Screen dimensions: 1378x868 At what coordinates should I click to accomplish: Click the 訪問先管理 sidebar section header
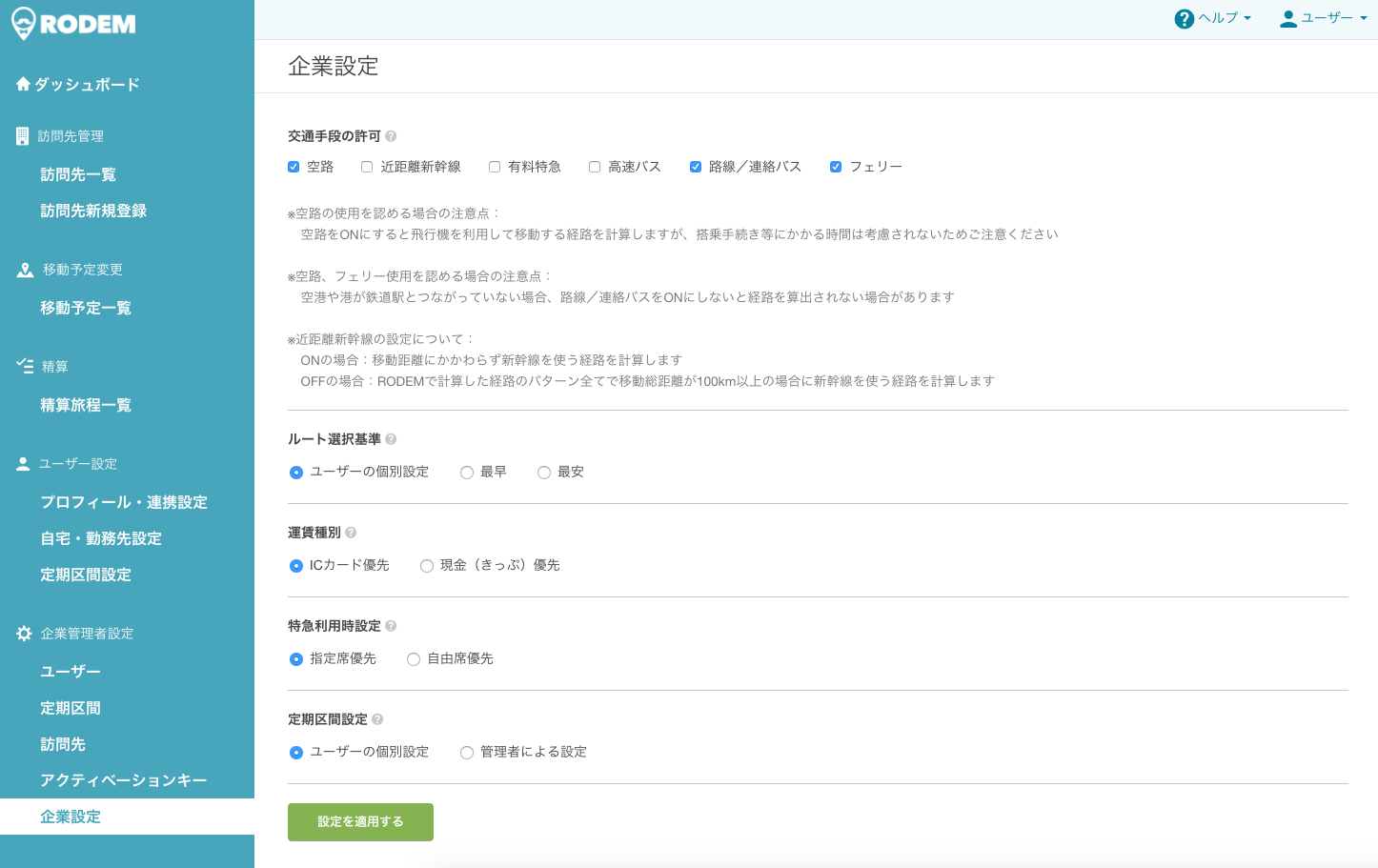click(x=71, y=136)
